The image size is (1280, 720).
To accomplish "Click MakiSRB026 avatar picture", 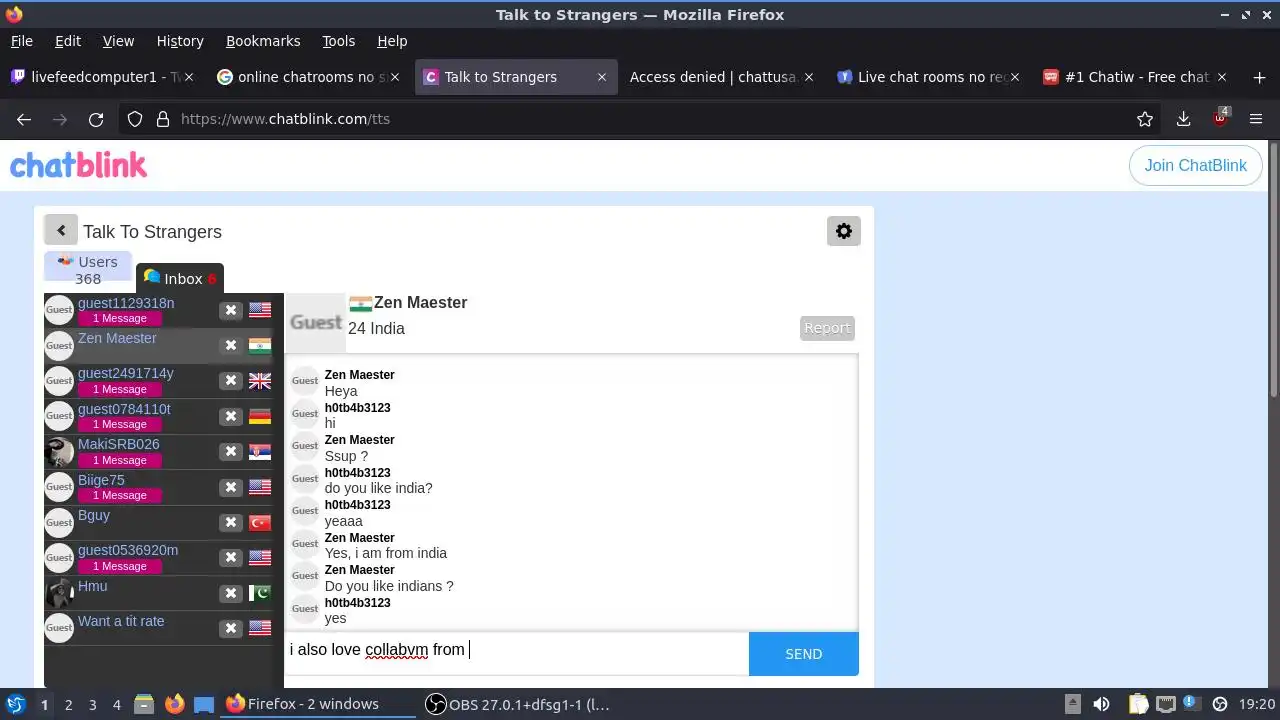I will coord(59,452).
